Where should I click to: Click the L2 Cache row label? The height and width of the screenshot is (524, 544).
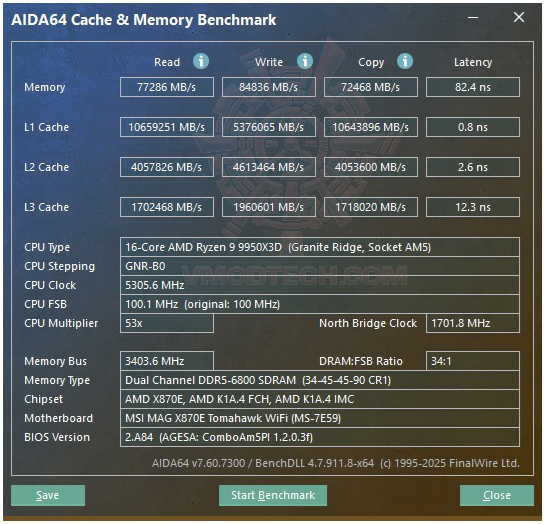tap(46, 167)
